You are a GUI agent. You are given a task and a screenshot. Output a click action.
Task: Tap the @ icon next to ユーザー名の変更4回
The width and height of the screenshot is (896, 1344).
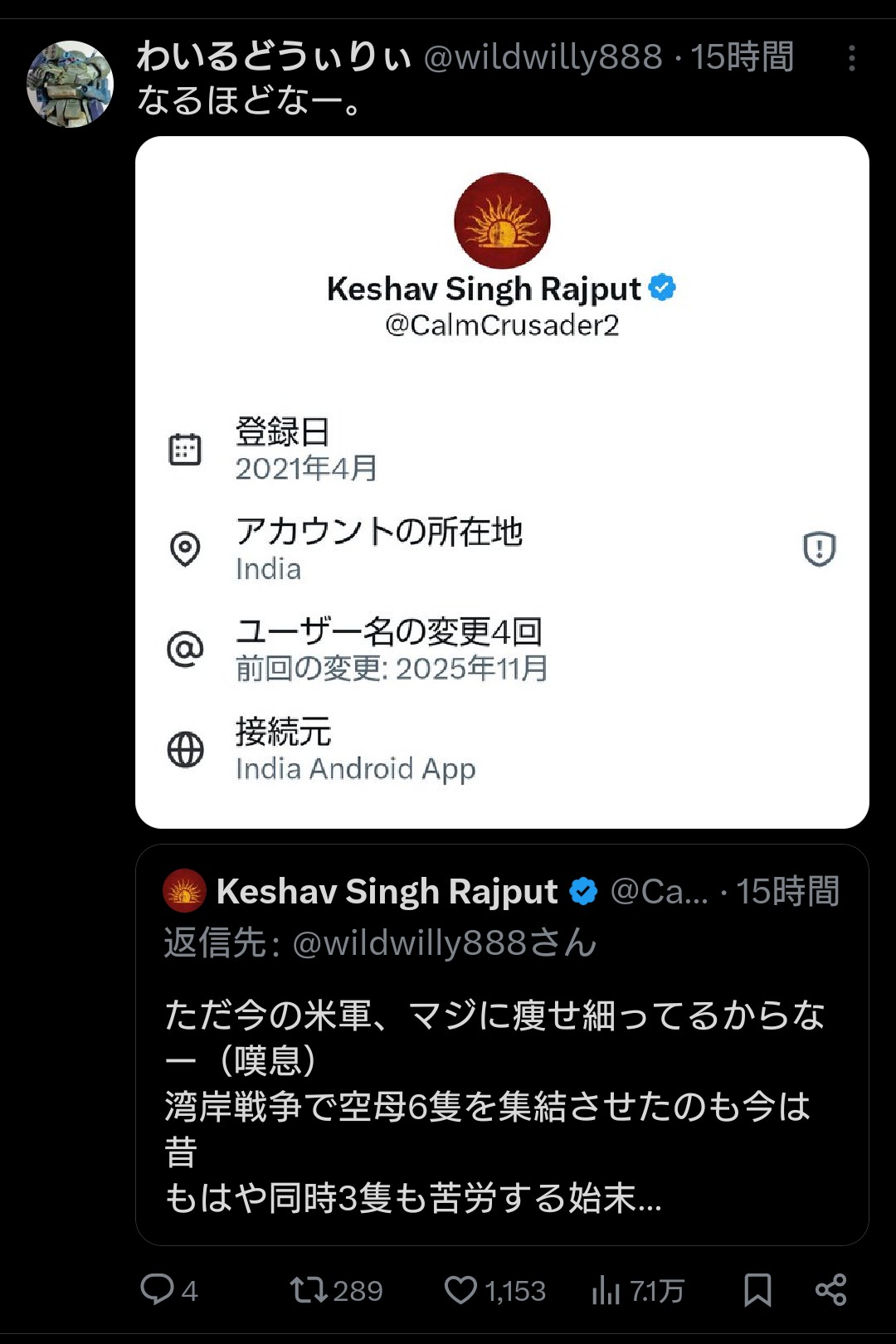[x=185, y=649]
